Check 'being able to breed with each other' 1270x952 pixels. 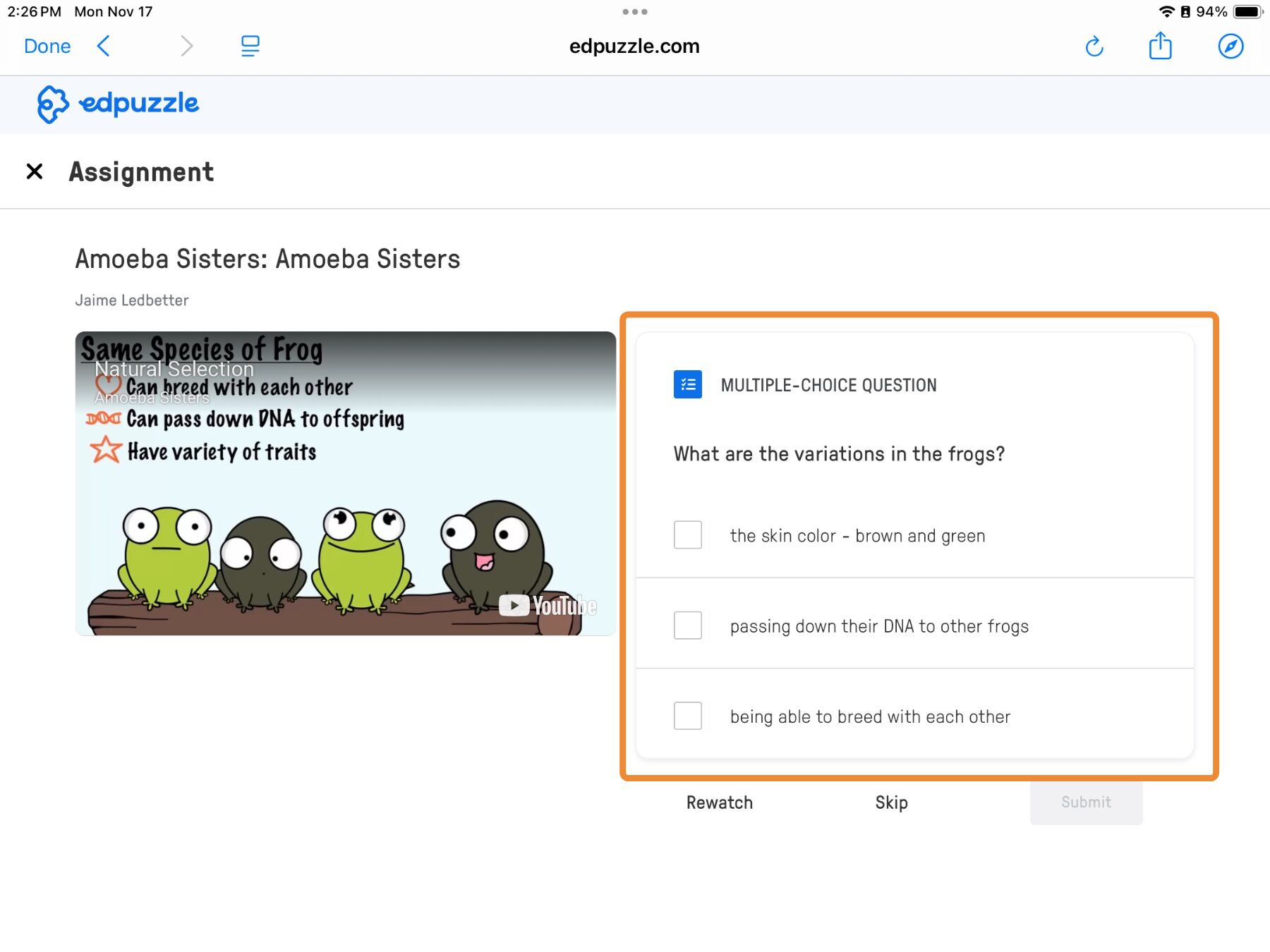tap(687, 716)
